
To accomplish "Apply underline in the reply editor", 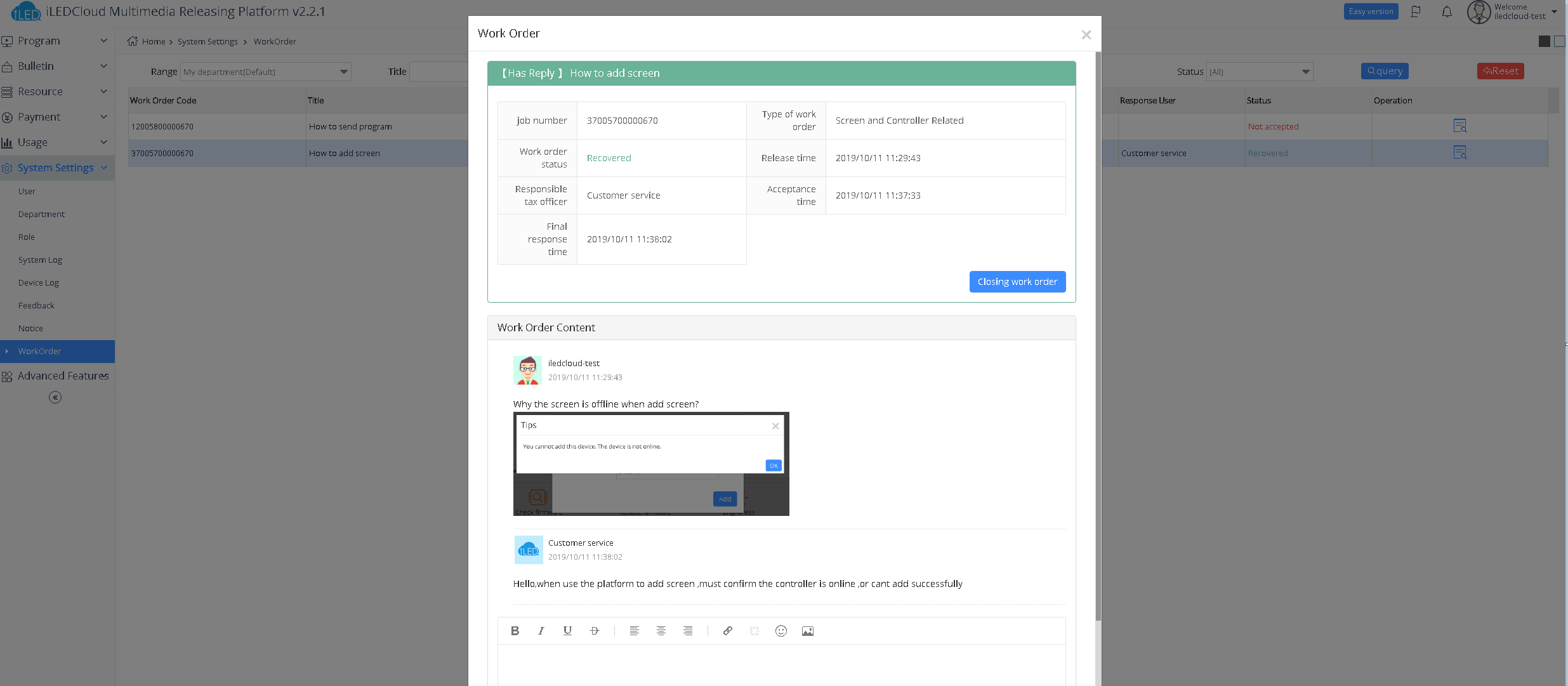I will pos(567,631).
